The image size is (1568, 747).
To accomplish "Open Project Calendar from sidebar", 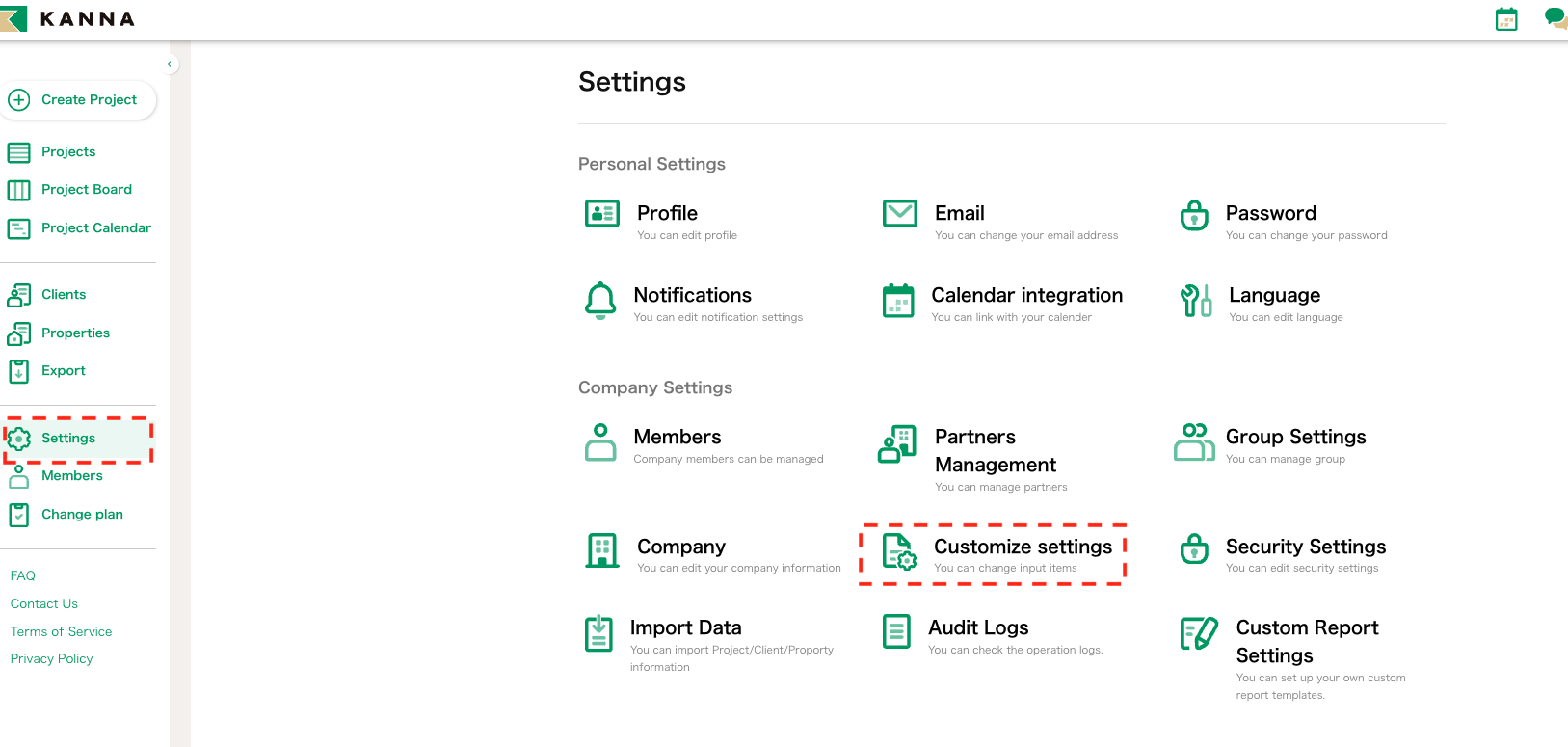I will [95, 228].
